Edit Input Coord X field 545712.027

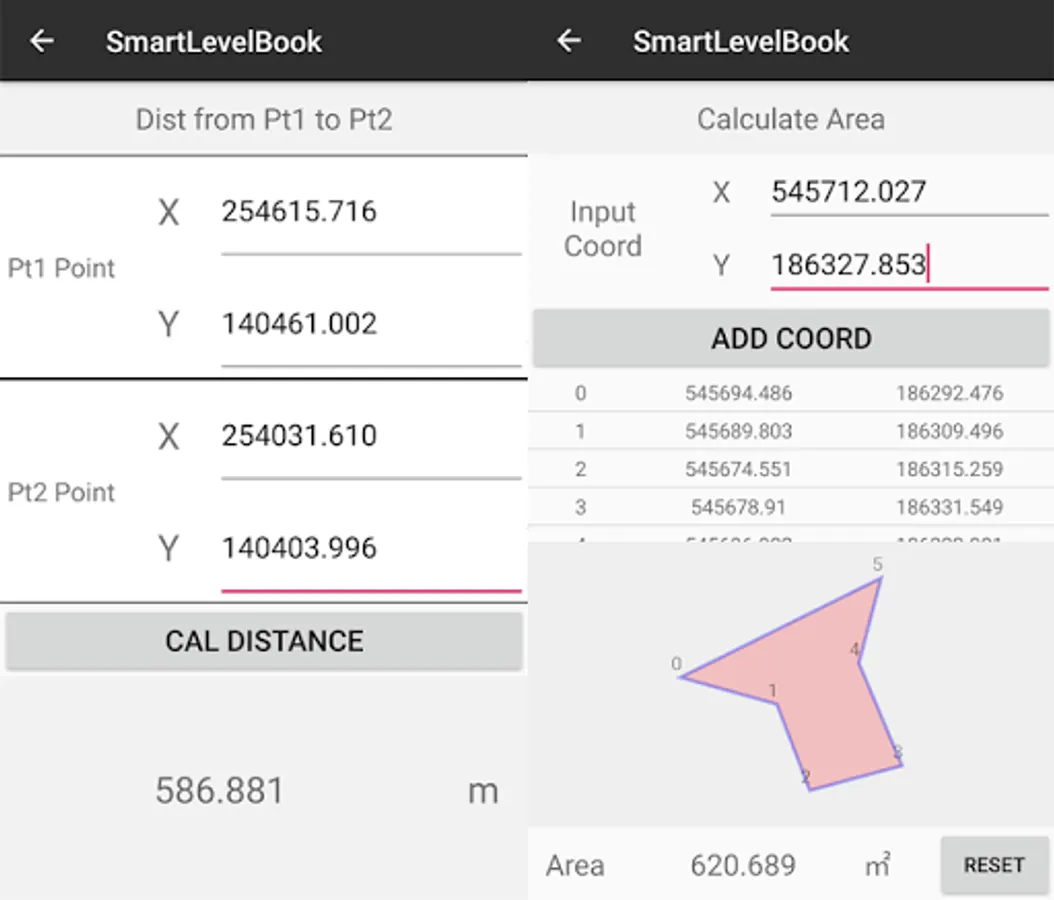[909, 192]
